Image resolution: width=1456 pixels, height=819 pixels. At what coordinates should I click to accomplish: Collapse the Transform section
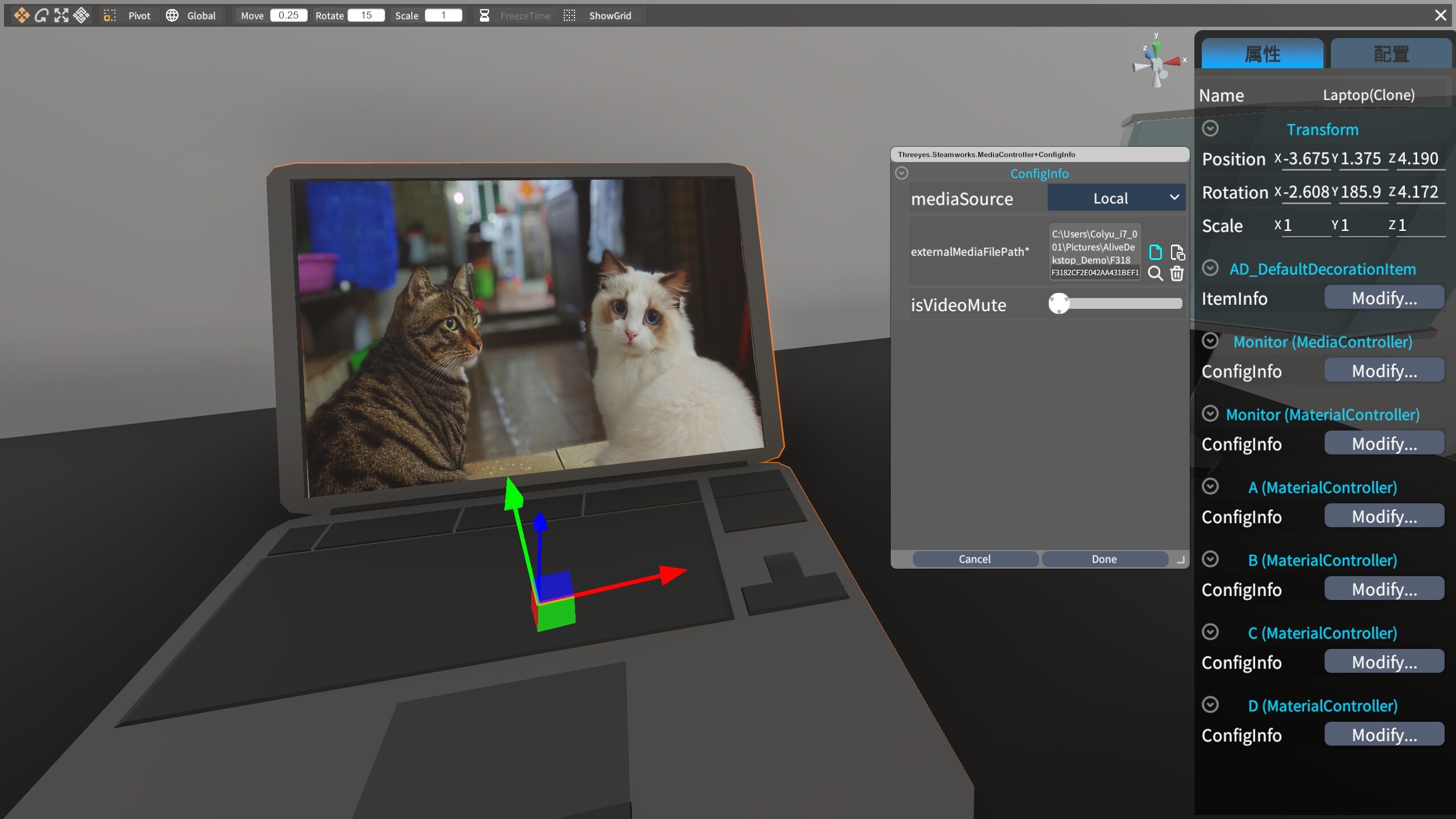click(1210, 129)
